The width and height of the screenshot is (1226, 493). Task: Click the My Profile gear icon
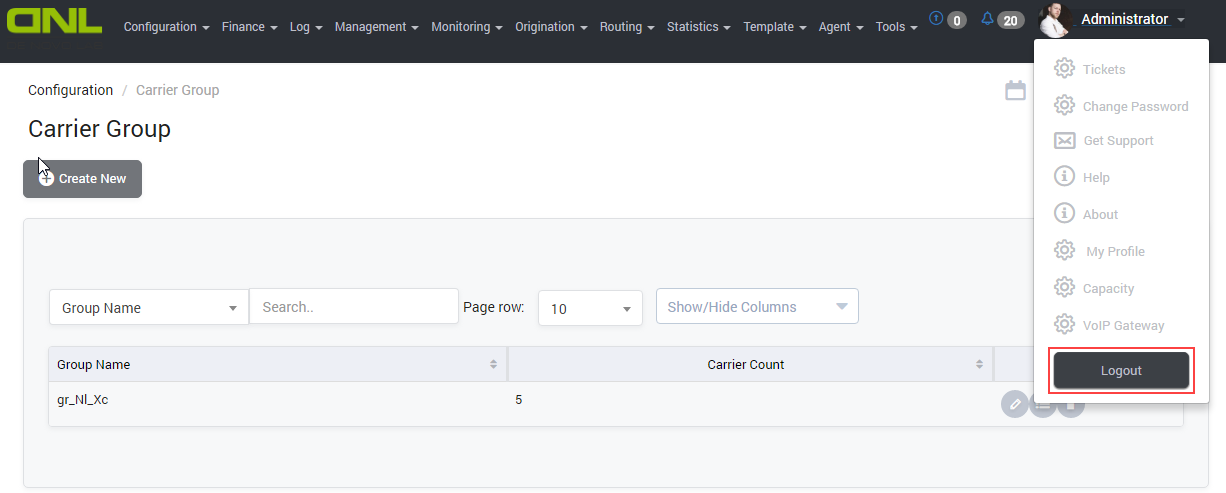(x=1064, y=251)
